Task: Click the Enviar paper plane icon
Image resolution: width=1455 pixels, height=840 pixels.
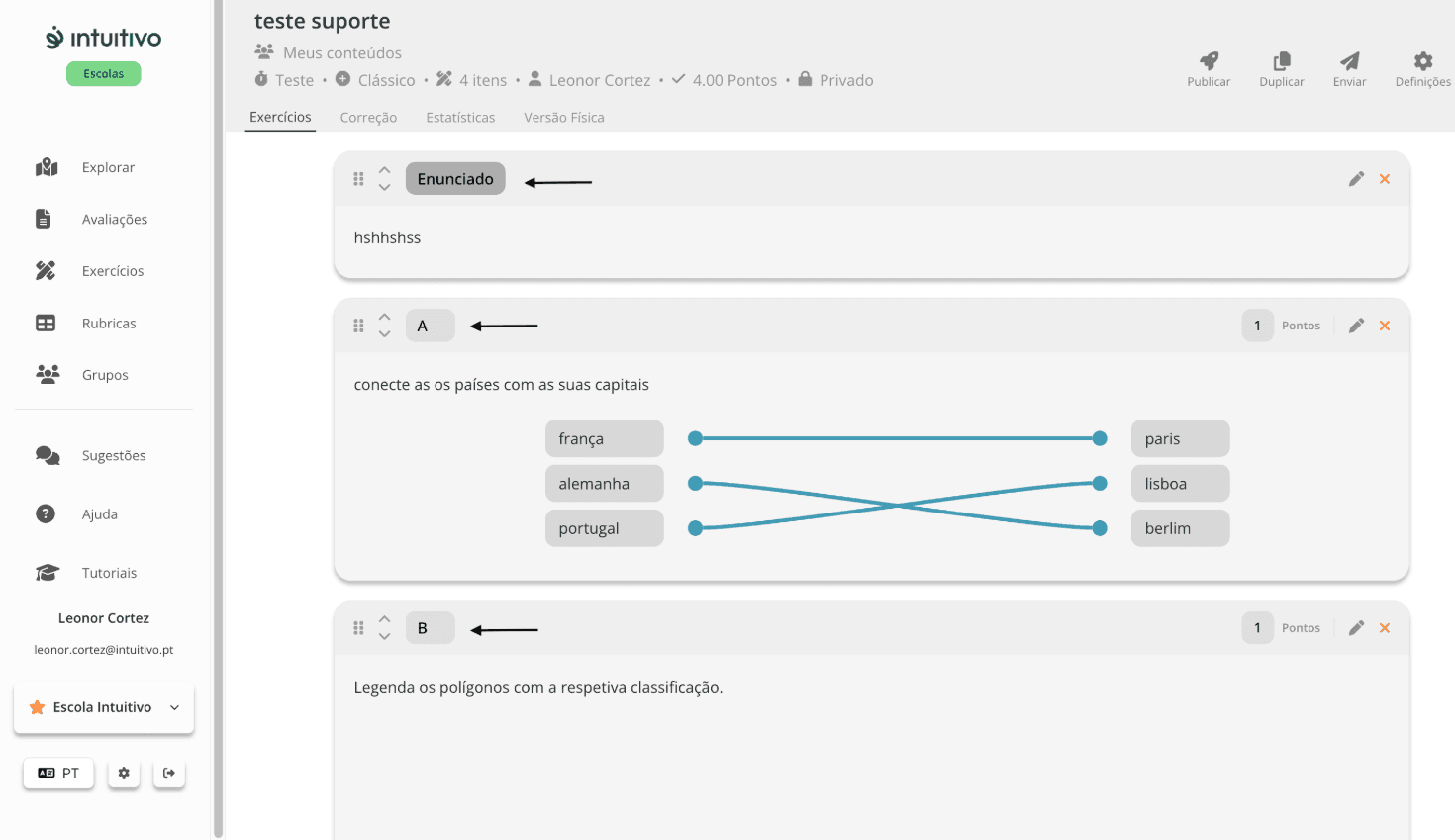Action: (x=1349, y=61)
